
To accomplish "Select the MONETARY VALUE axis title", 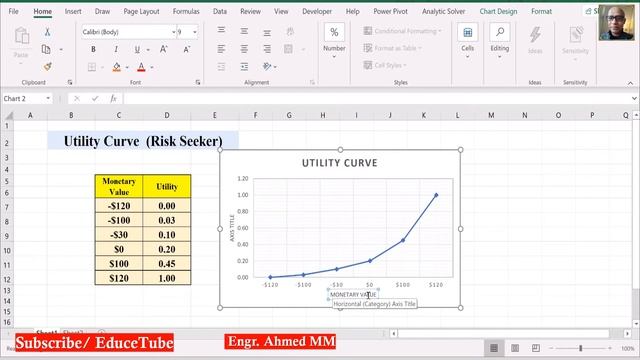I will (x=353, y=294).
